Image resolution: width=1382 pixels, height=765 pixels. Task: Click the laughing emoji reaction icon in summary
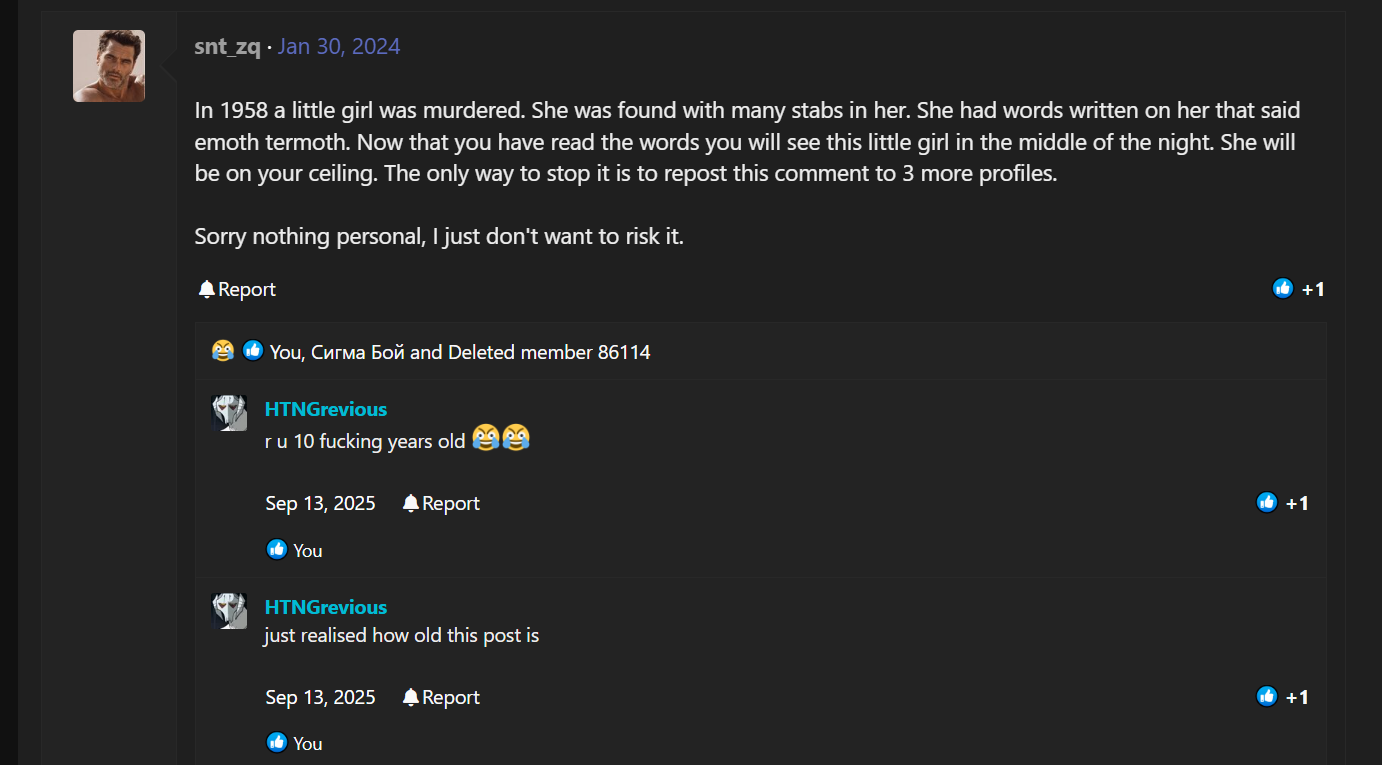223,351
